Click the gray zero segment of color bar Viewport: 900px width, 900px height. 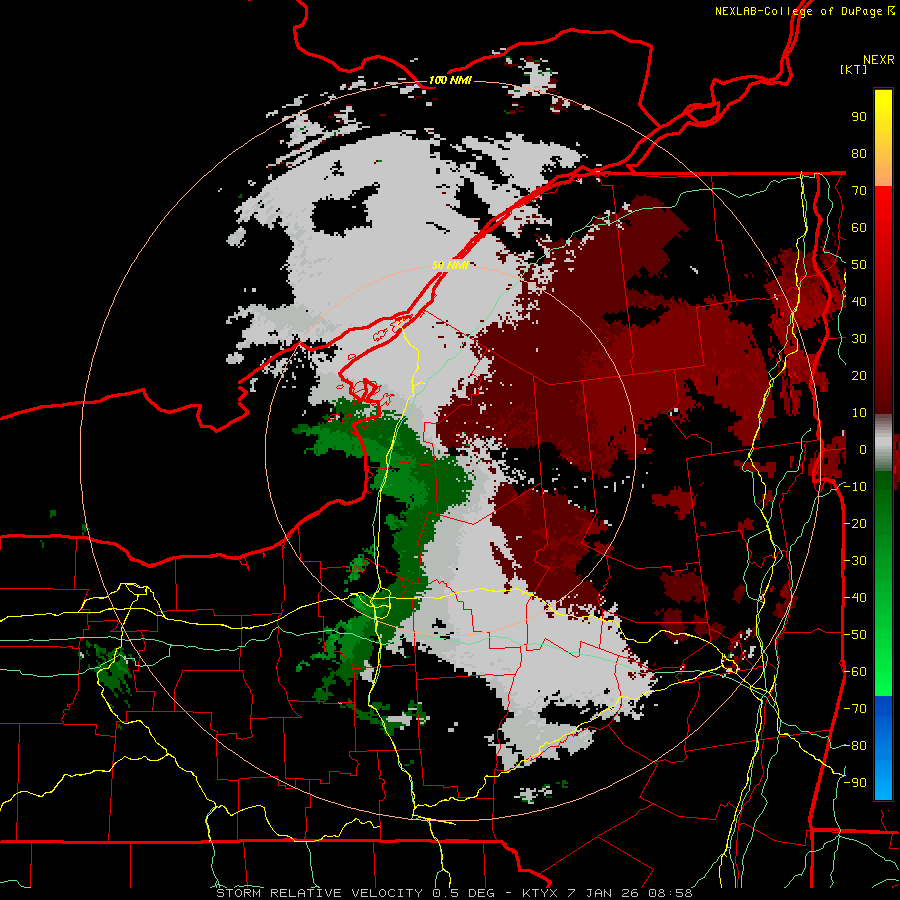[883, 443]
